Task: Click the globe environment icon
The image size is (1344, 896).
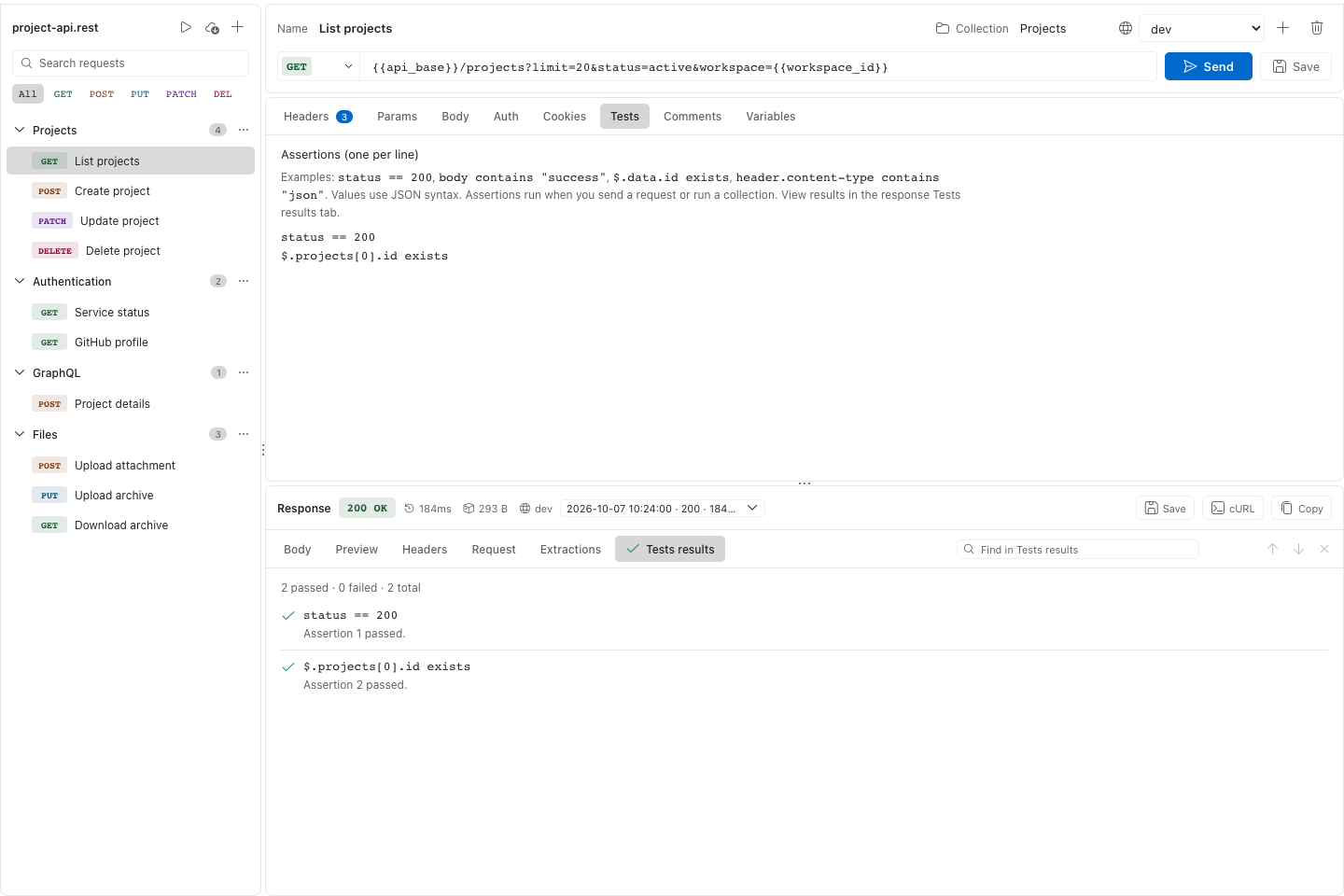Action: tap(1126, 28)
